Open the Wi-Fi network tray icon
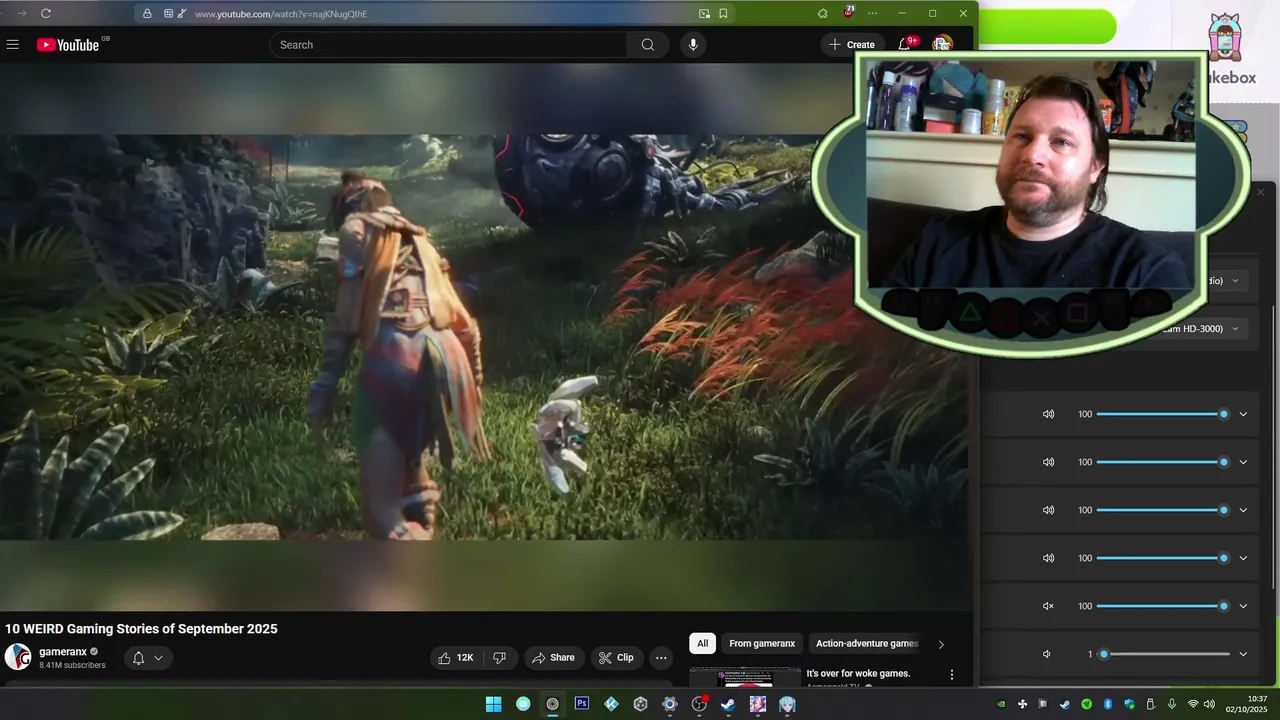 [1192, 704]
